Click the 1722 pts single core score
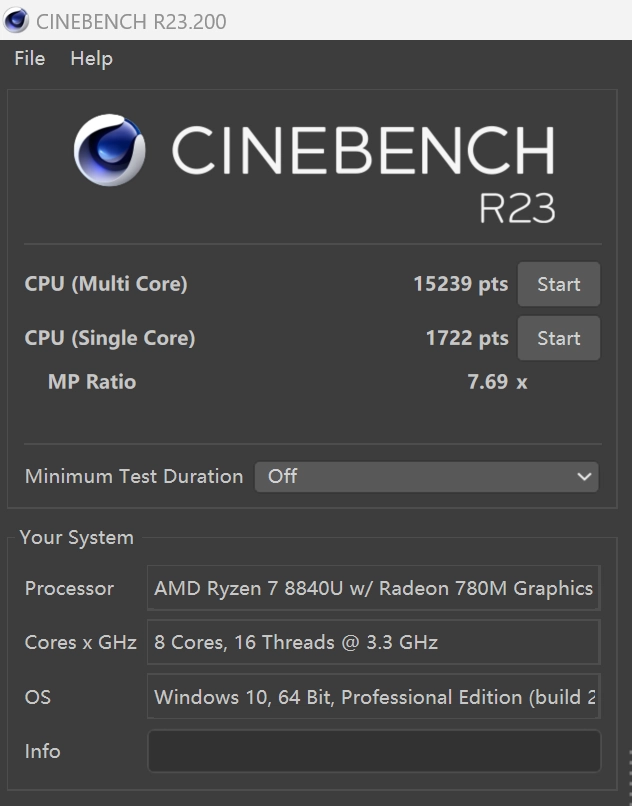This screenshot has height=806, width=632. tap(466, 338)
